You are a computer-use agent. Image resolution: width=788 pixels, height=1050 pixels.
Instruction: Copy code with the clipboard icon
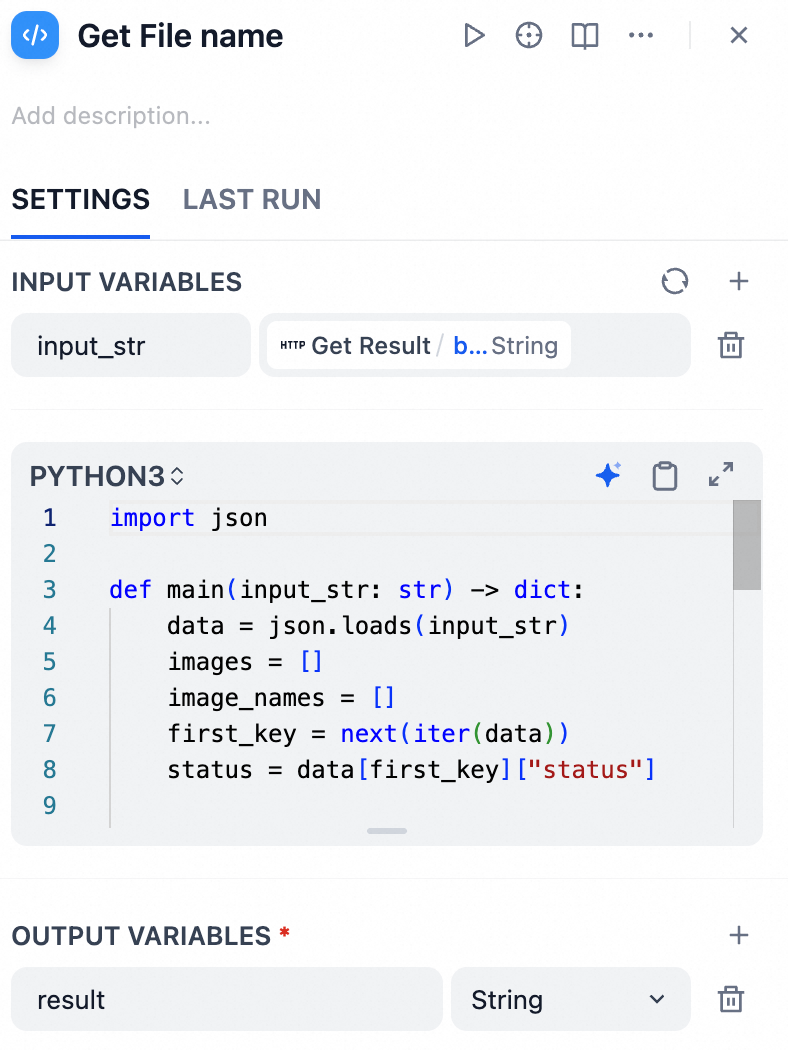[665, 476]
